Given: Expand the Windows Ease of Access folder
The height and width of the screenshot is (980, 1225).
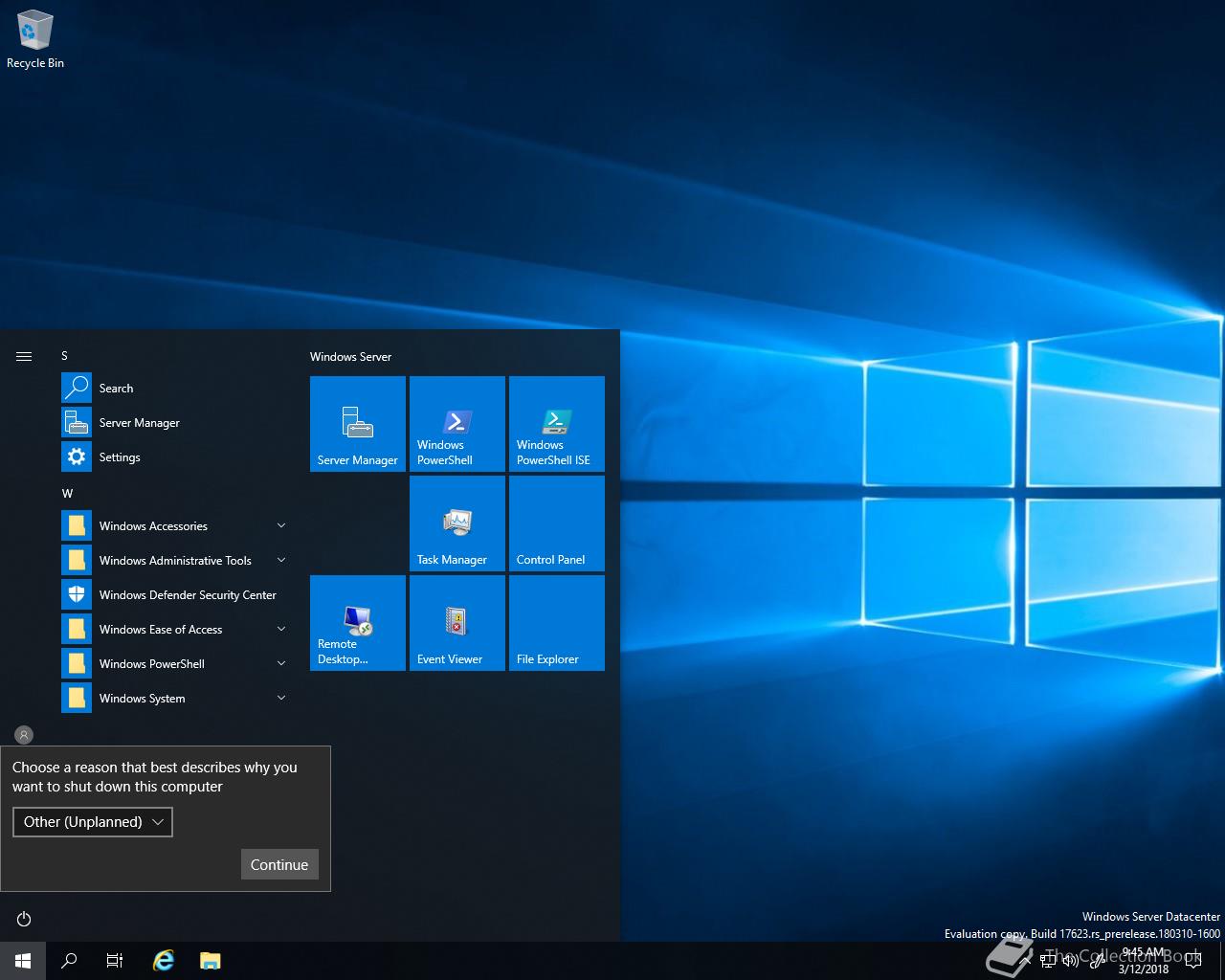Looking at the screenshot, I should pos(174,630).
